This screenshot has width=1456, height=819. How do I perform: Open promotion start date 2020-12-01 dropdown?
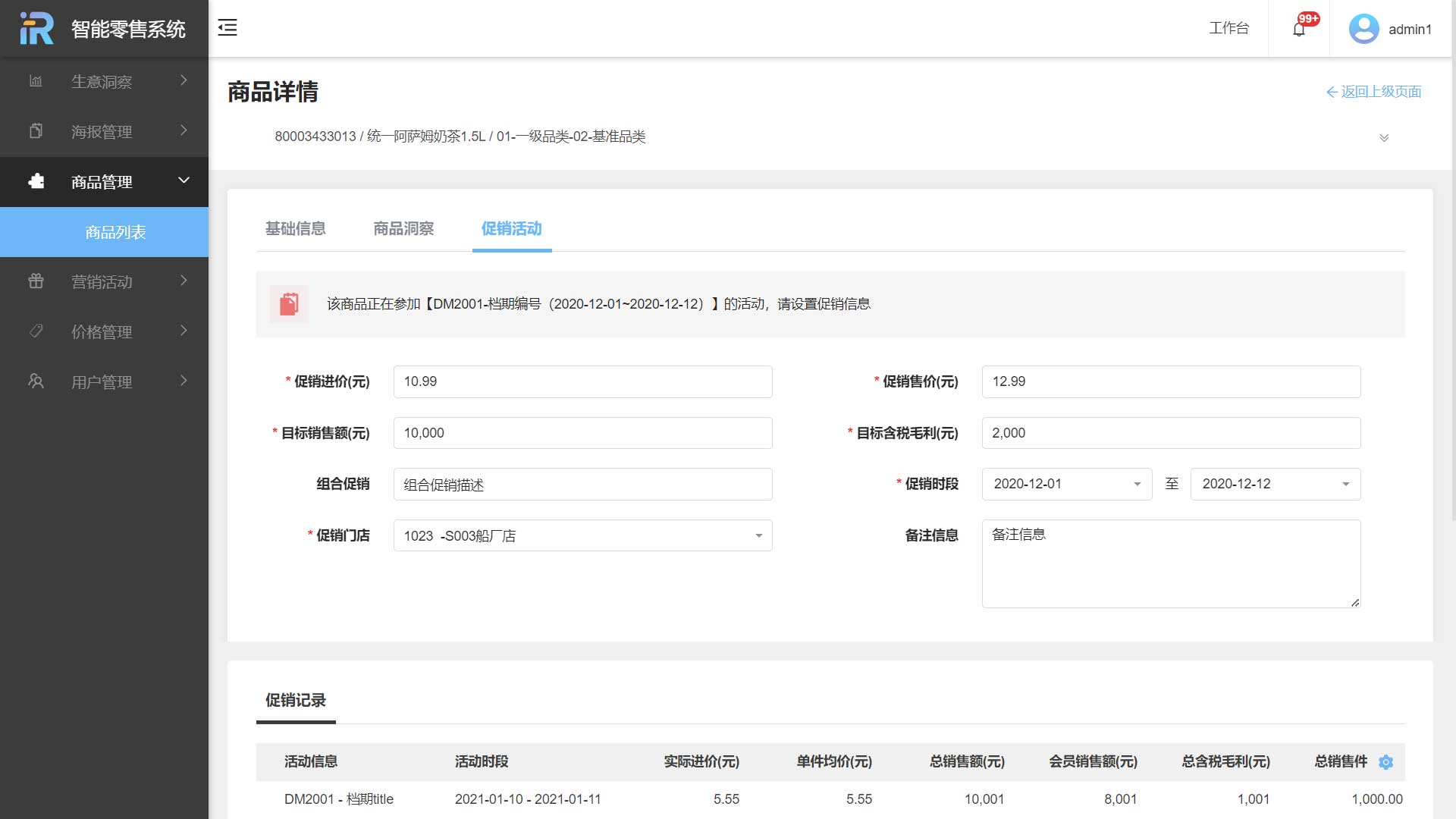pyautogui.click(x=1066, y=484)
